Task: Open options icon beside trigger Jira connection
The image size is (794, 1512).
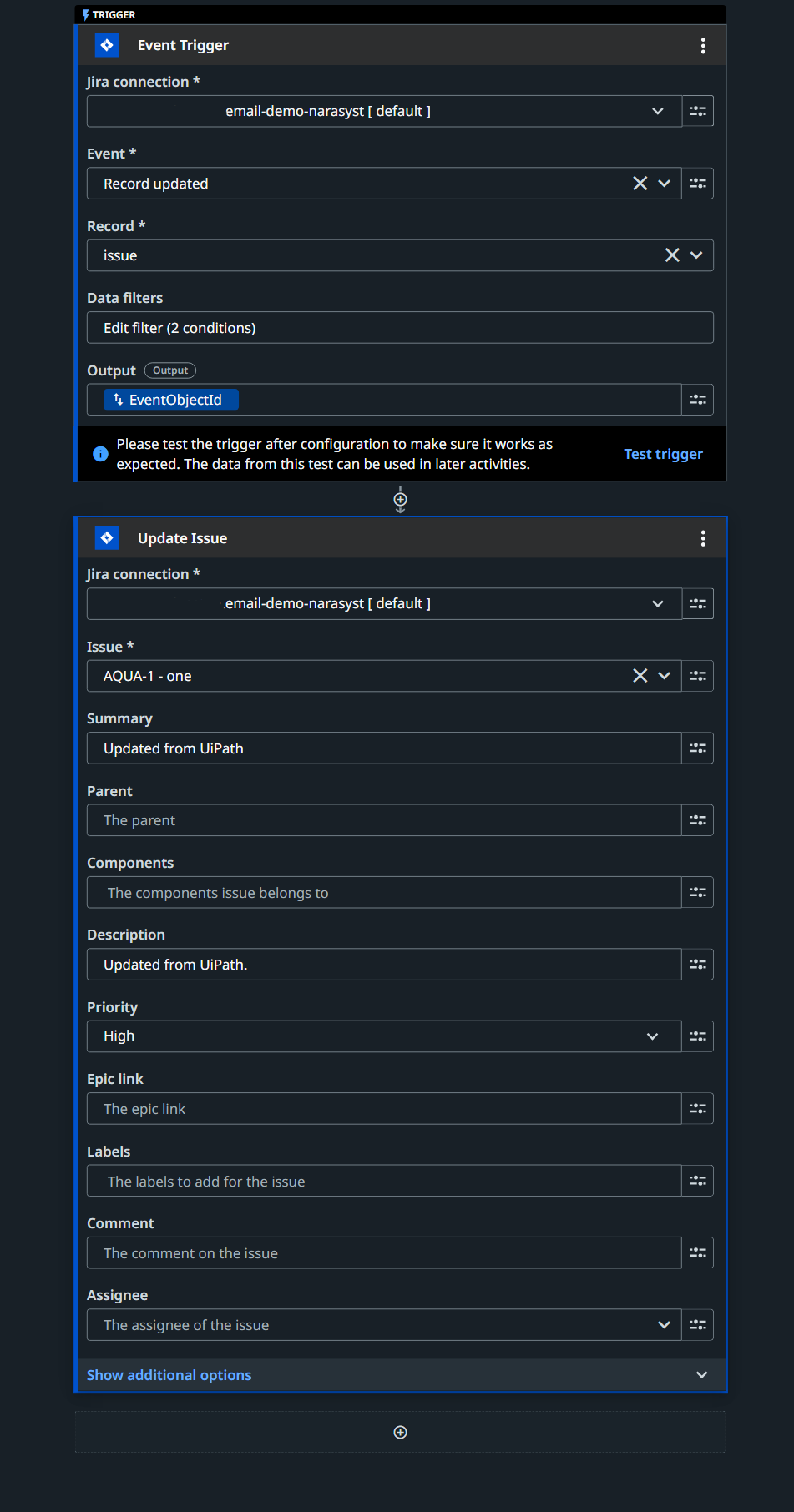Action: [x=698, y=111]
